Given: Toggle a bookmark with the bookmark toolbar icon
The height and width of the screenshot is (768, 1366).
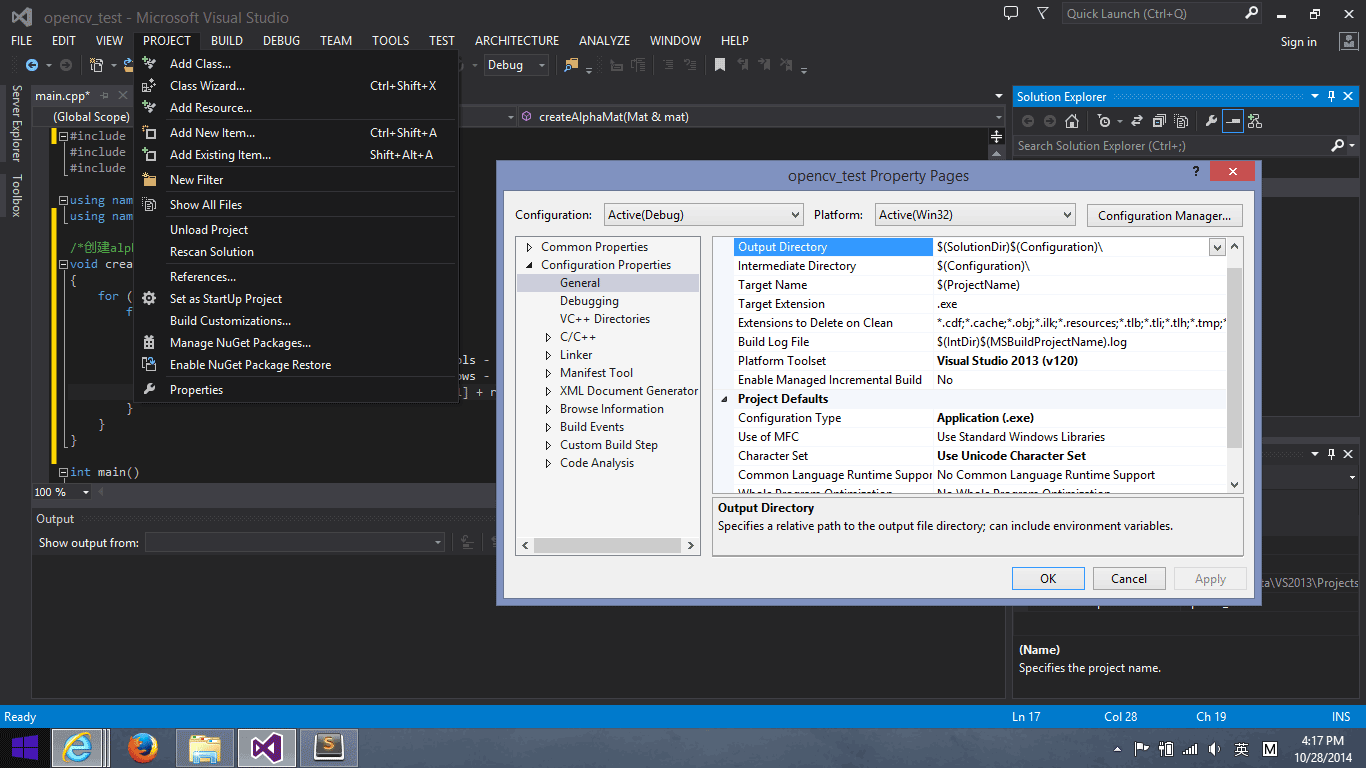Looking at the screenshot, I should click(x=720, y=65).
